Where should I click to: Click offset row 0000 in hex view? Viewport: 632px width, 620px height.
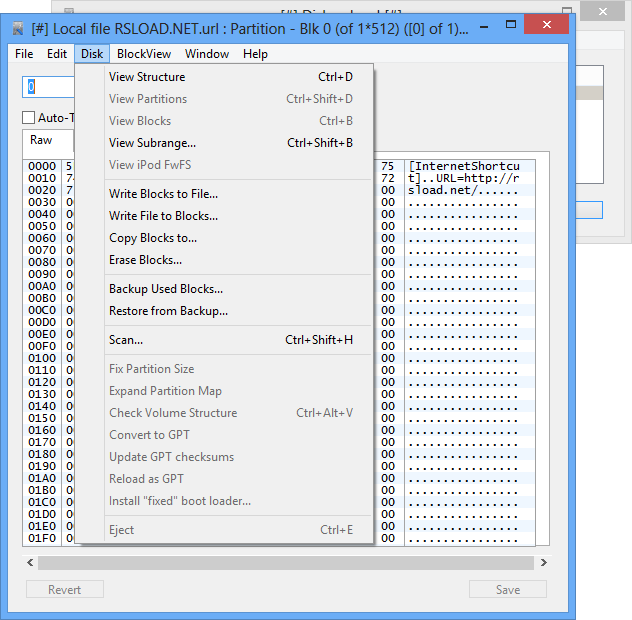pos(42,166)
